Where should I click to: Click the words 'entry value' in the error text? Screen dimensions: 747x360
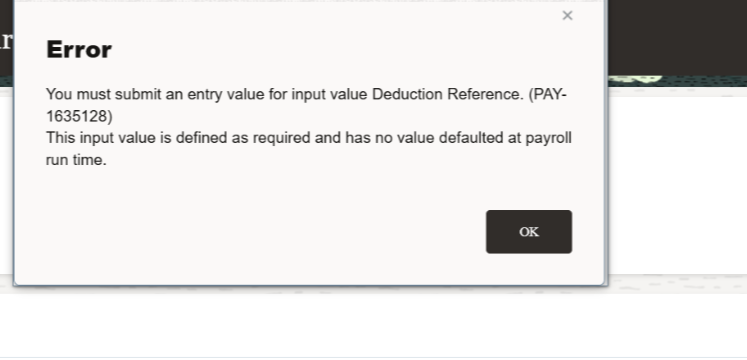click(x=225, y=94)
